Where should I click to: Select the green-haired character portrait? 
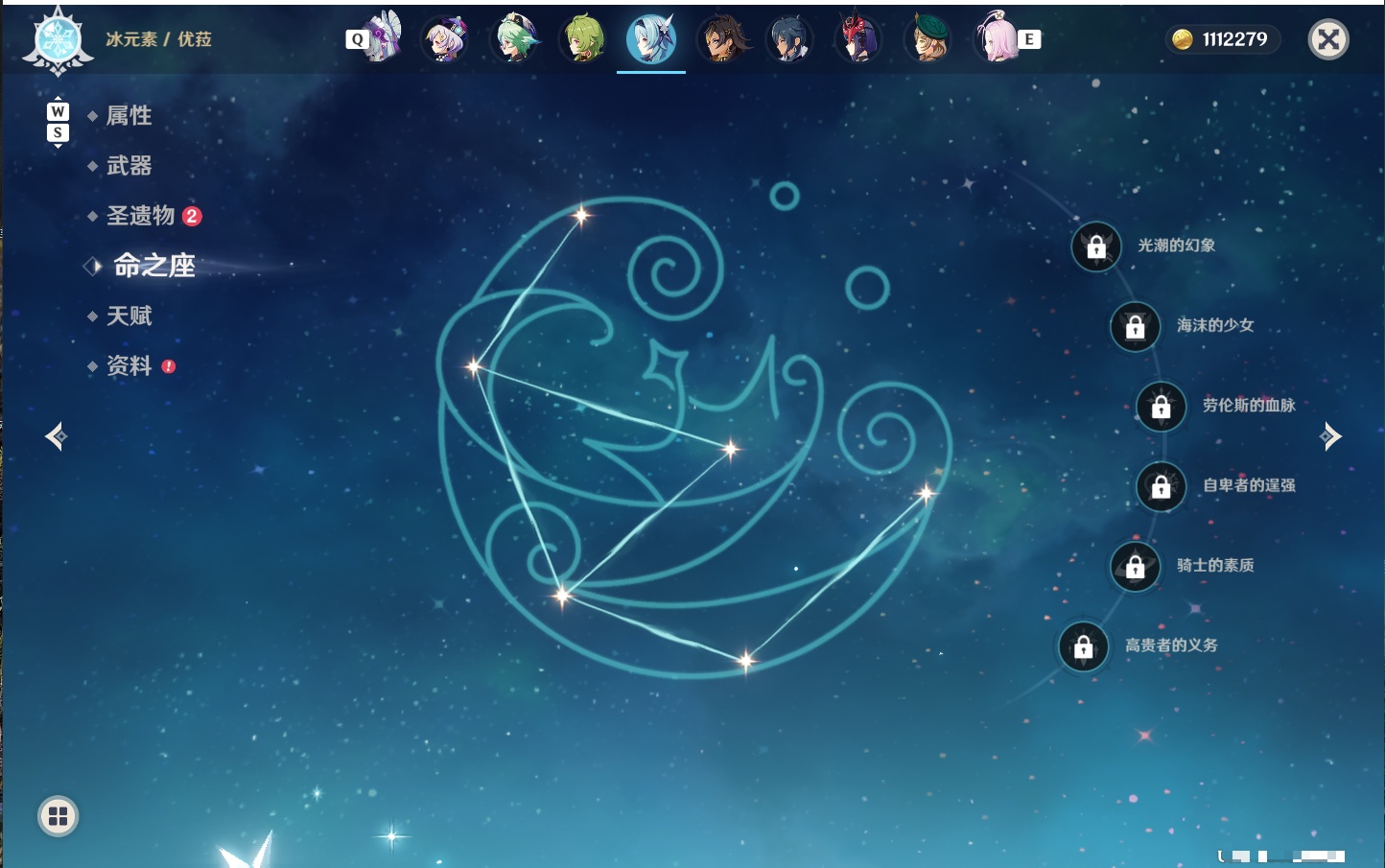point(583,39)
